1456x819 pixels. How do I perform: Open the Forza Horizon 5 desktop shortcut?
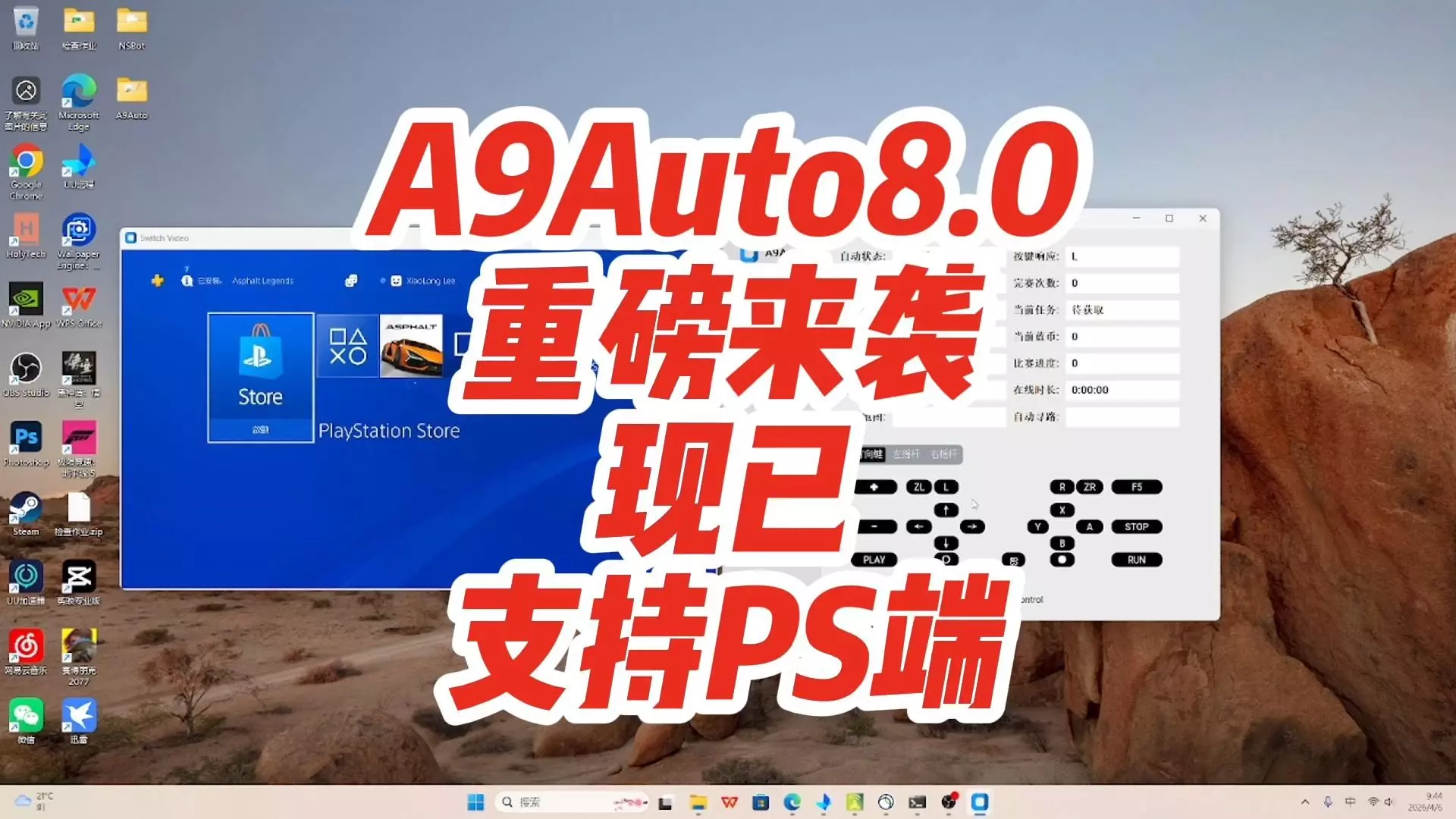pos(79,449)
